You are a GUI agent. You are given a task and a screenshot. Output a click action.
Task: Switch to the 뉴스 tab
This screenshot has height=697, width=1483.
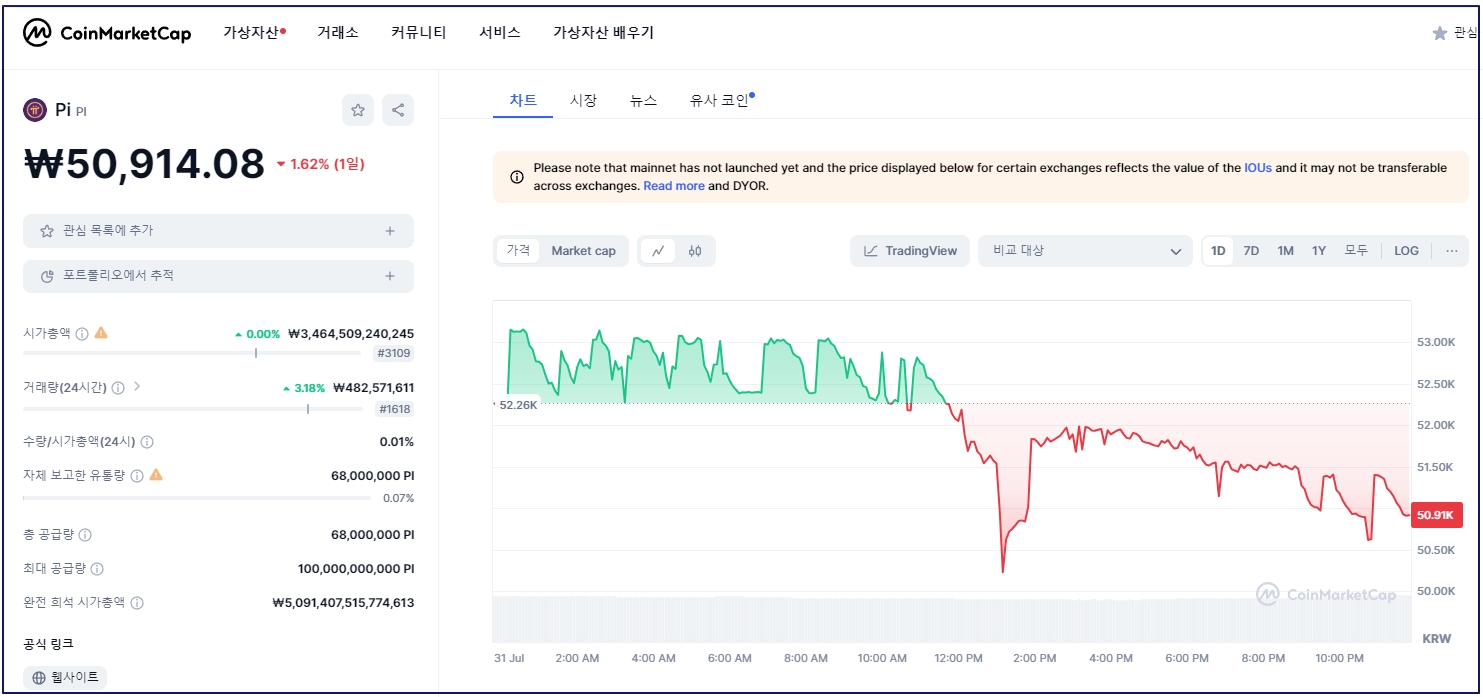643,100
